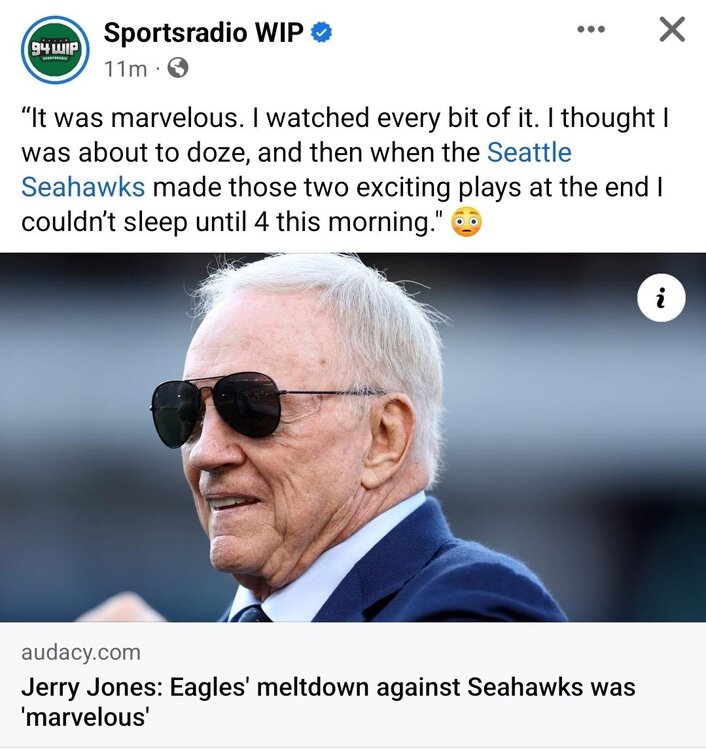
Task: Follow the blue 'Seattle' link text
Action: [x=529, y=153]
